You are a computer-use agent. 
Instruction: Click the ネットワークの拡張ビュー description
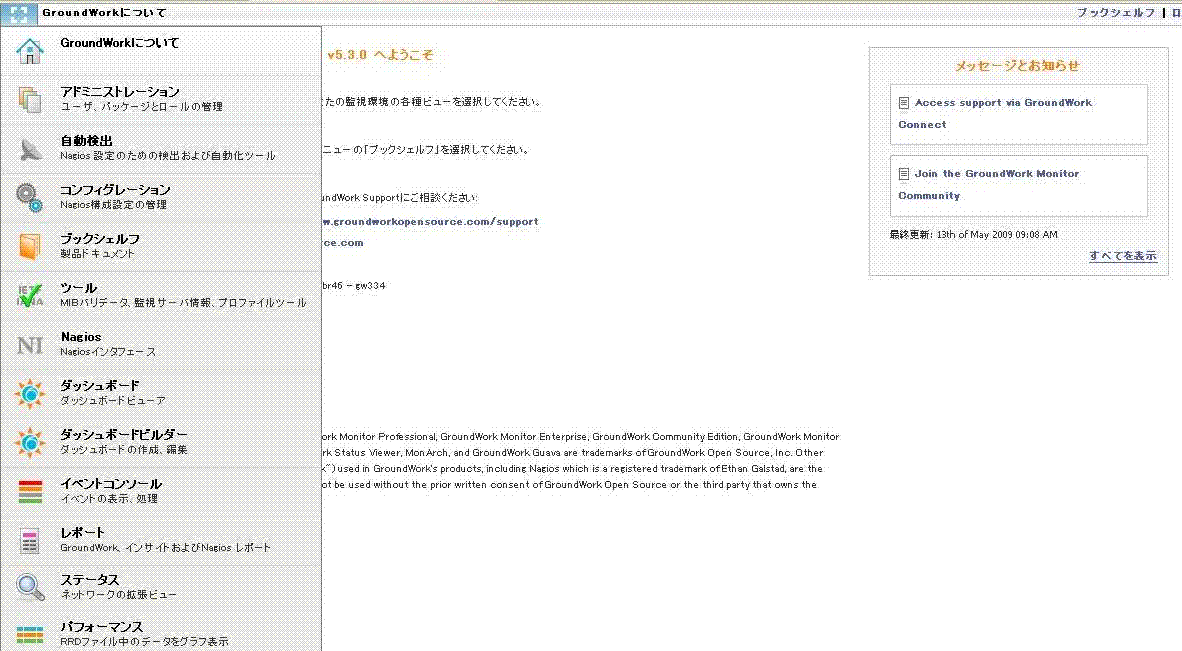pyautogui.click(x=118, y=595)
